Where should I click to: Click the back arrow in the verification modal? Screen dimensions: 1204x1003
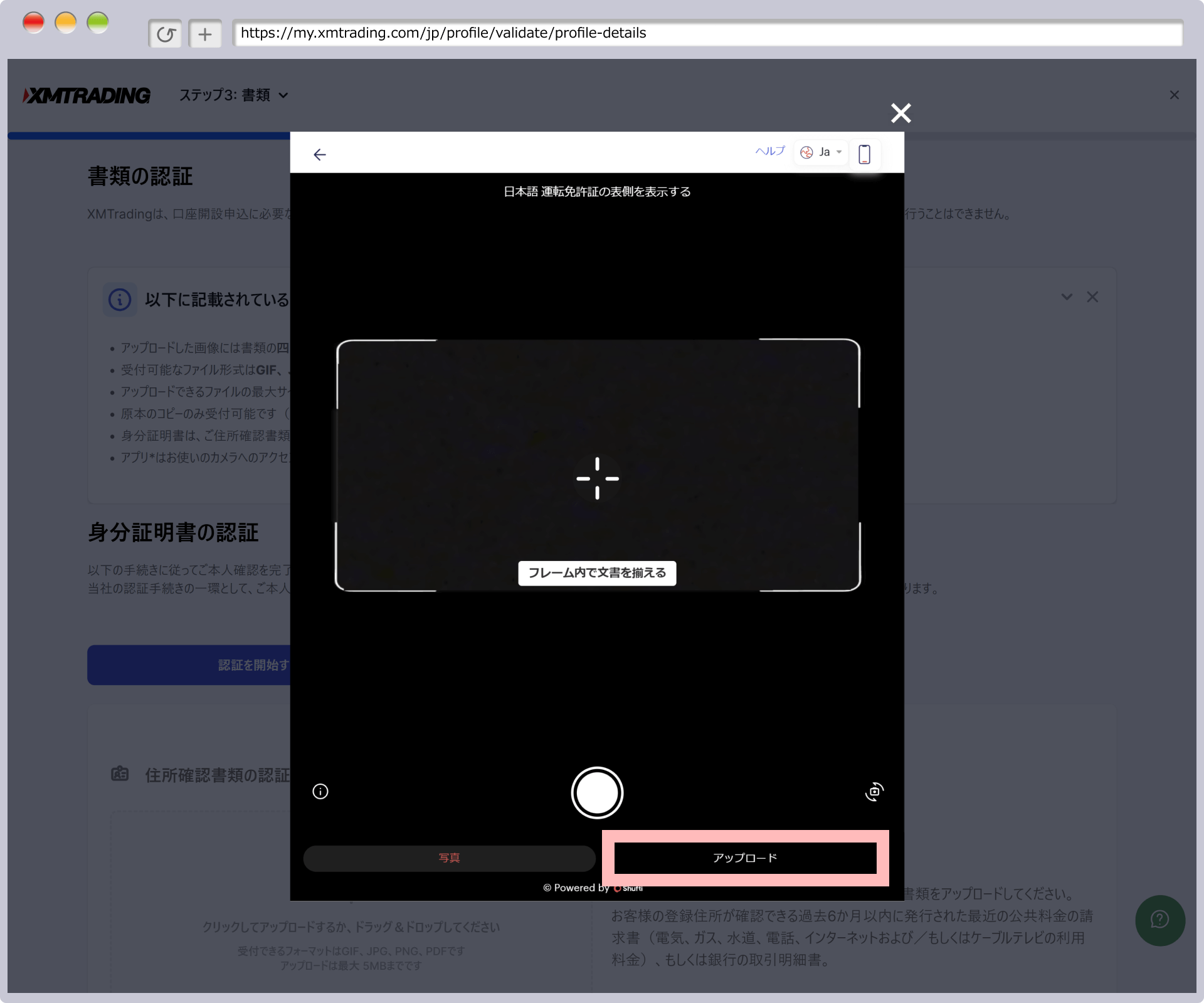(320, 155)
